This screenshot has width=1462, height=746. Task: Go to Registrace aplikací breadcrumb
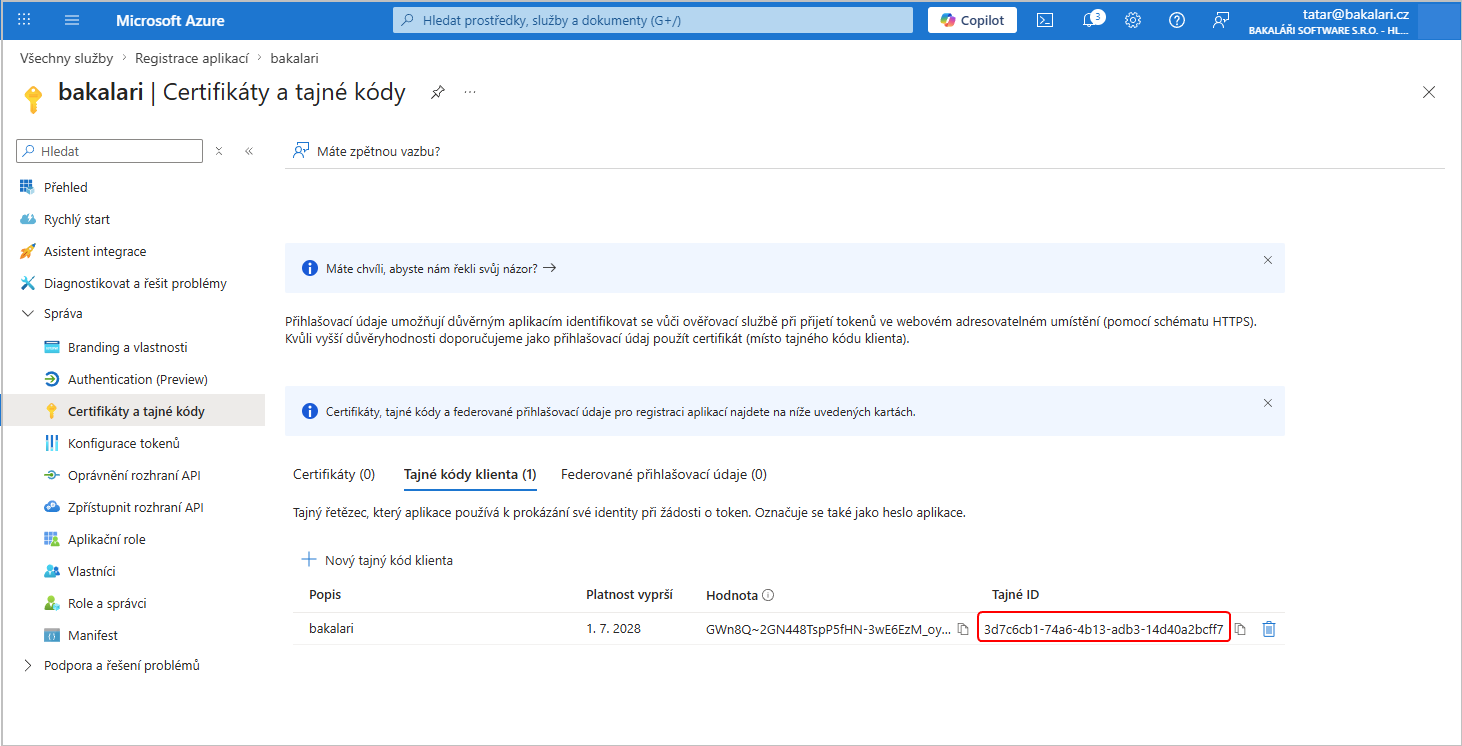[192, 59]
